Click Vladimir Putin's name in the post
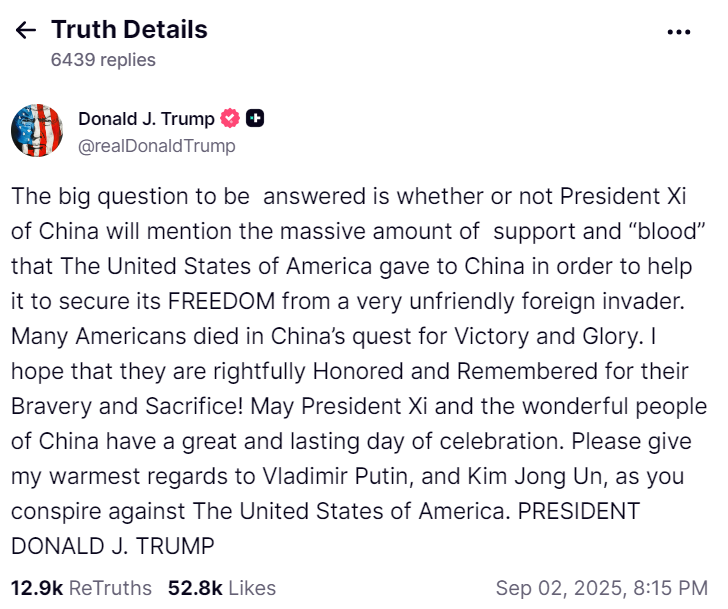 (x=335, y=476)
